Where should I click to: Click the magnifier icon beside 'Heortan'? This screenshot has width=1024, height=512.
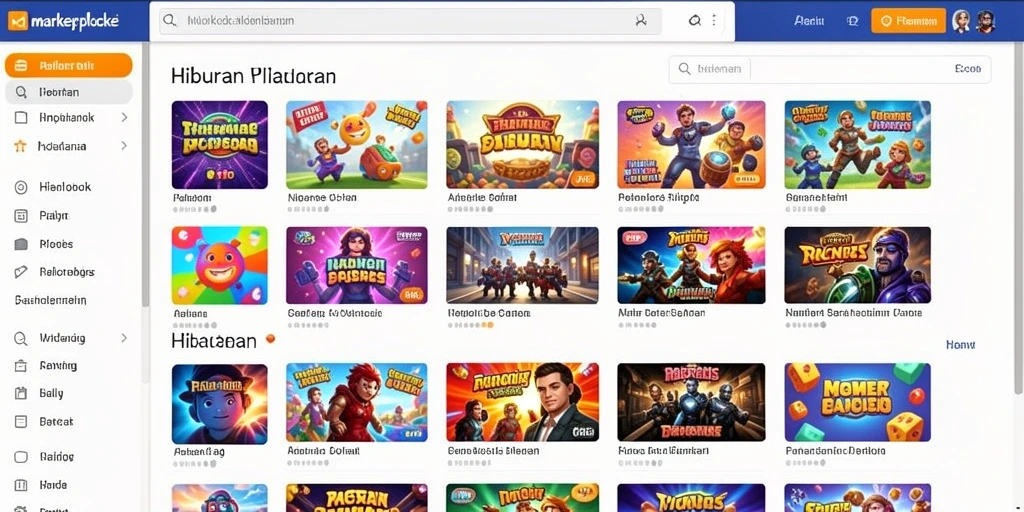click(x=21, y=92)
